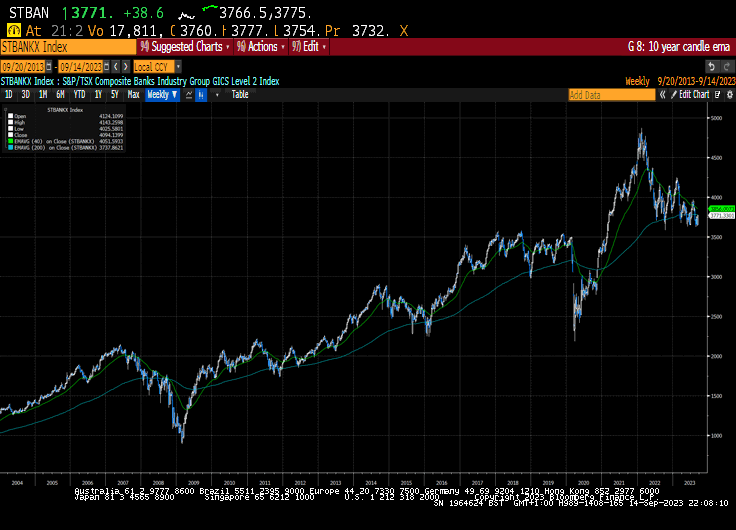Select 1Y time range
The image size is (736, 530).
98,95
